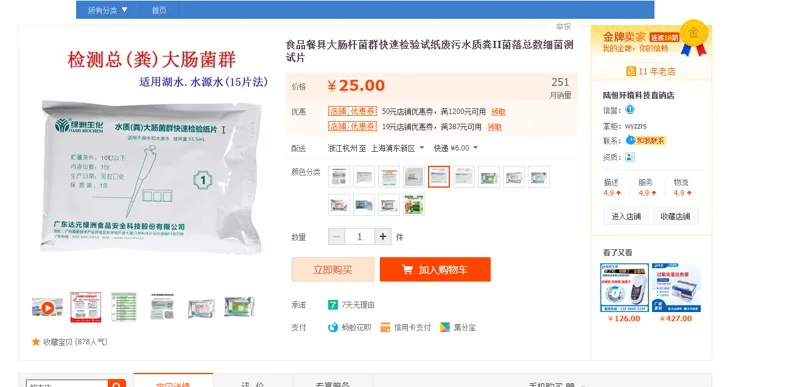Open the 快递 ¥6.00 shipping option dropdown
Screen dimensions: 800x387
[x=456, y=148]
